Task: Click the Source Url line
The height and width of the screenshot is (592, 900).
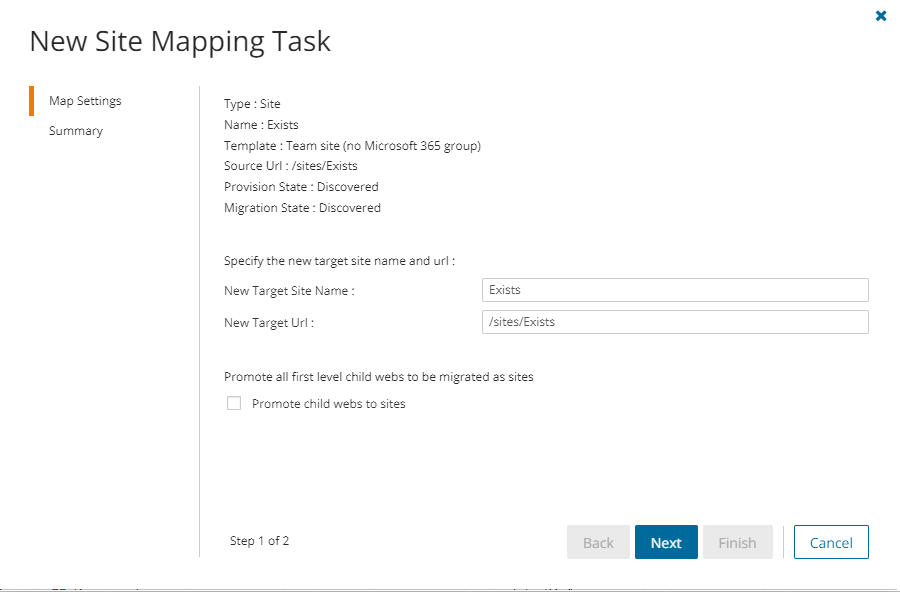Action: click(291, 166)
